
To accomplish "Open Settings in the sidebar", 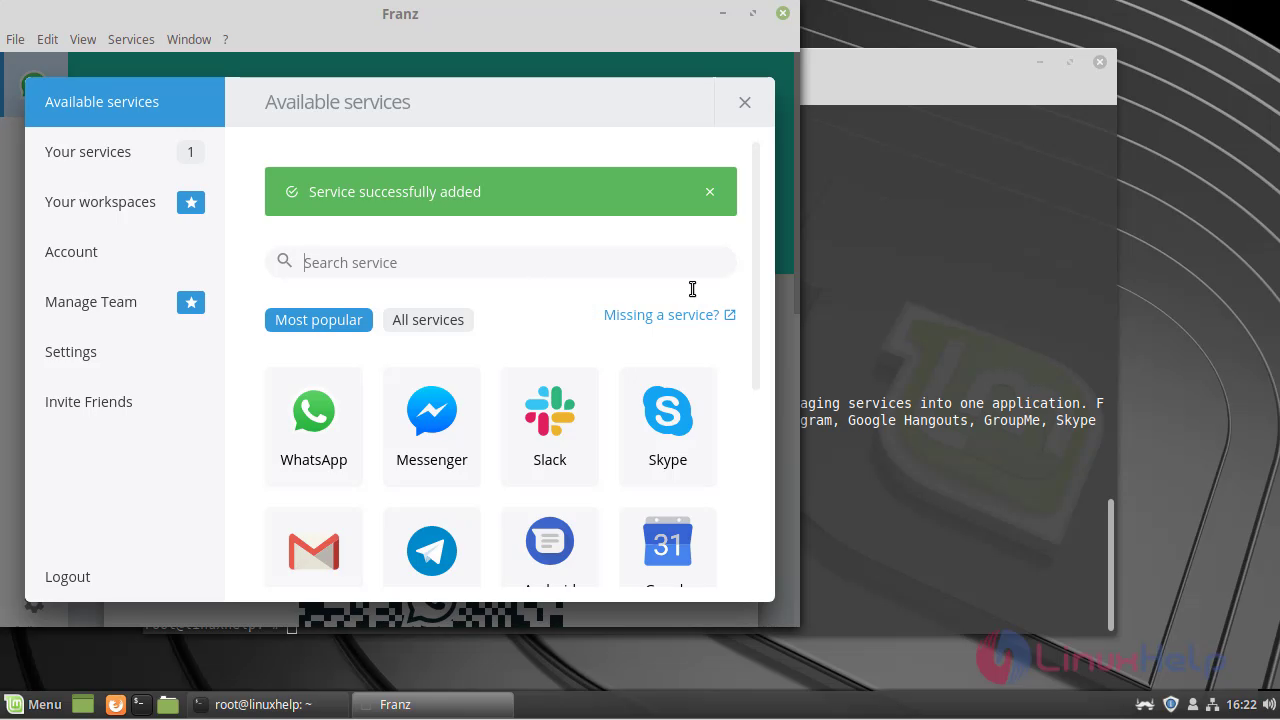I will [125, 352].
